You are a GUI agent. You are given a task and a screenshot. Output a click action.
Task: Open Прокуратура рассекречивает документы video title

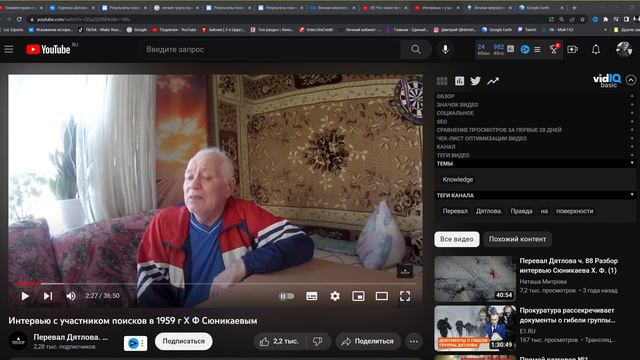click(567, 315)
